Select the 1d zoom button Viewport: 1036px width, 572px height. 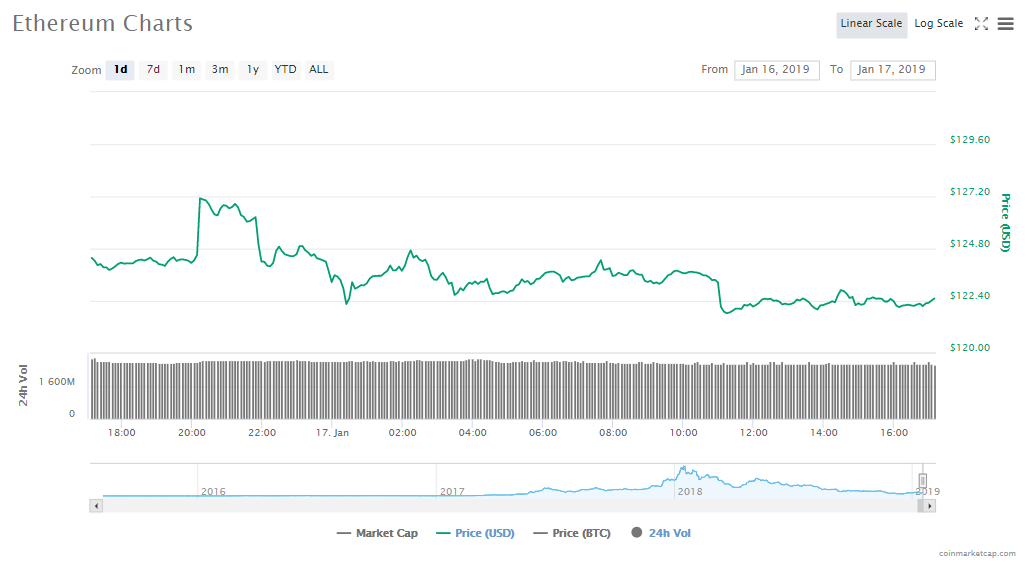pyautogui.click(x=120, y=70)
